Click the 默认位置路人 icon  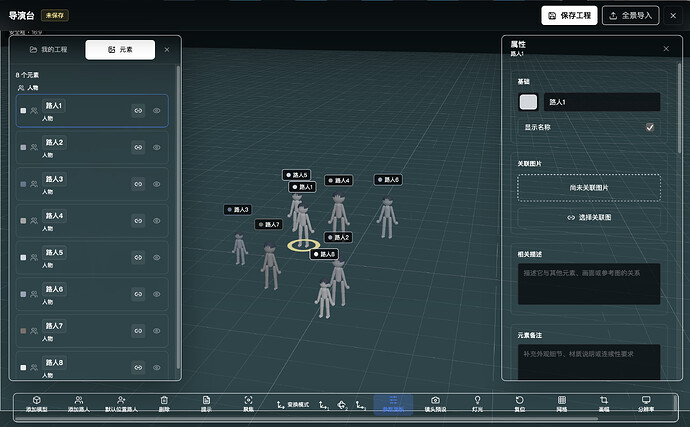121,400
